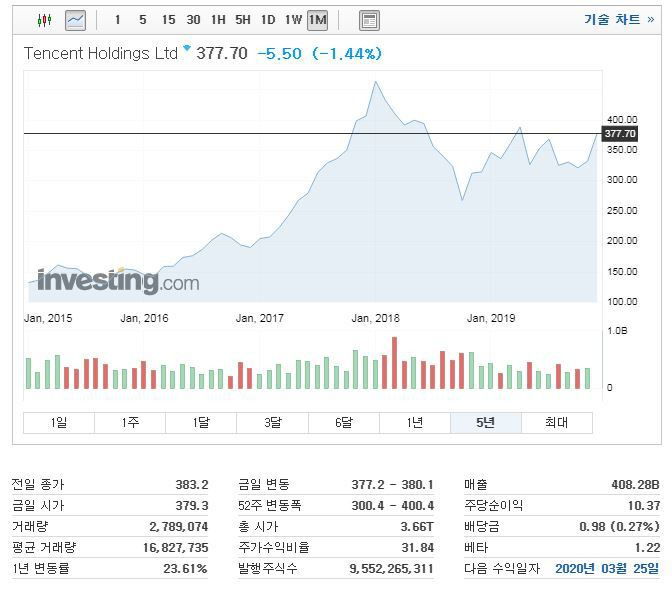Click the 주당순이익 value 10.37
Viewport: 672px width, 593px height.
[644, 506]
